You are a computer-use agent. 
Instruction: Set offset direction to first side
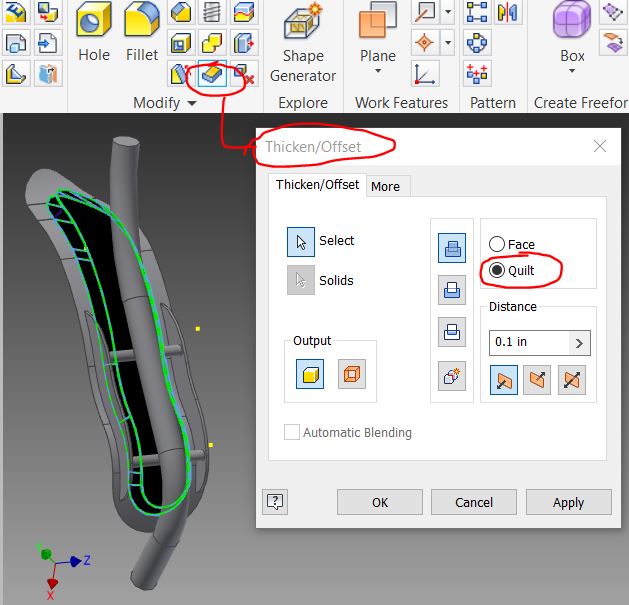tap(504, 380)
